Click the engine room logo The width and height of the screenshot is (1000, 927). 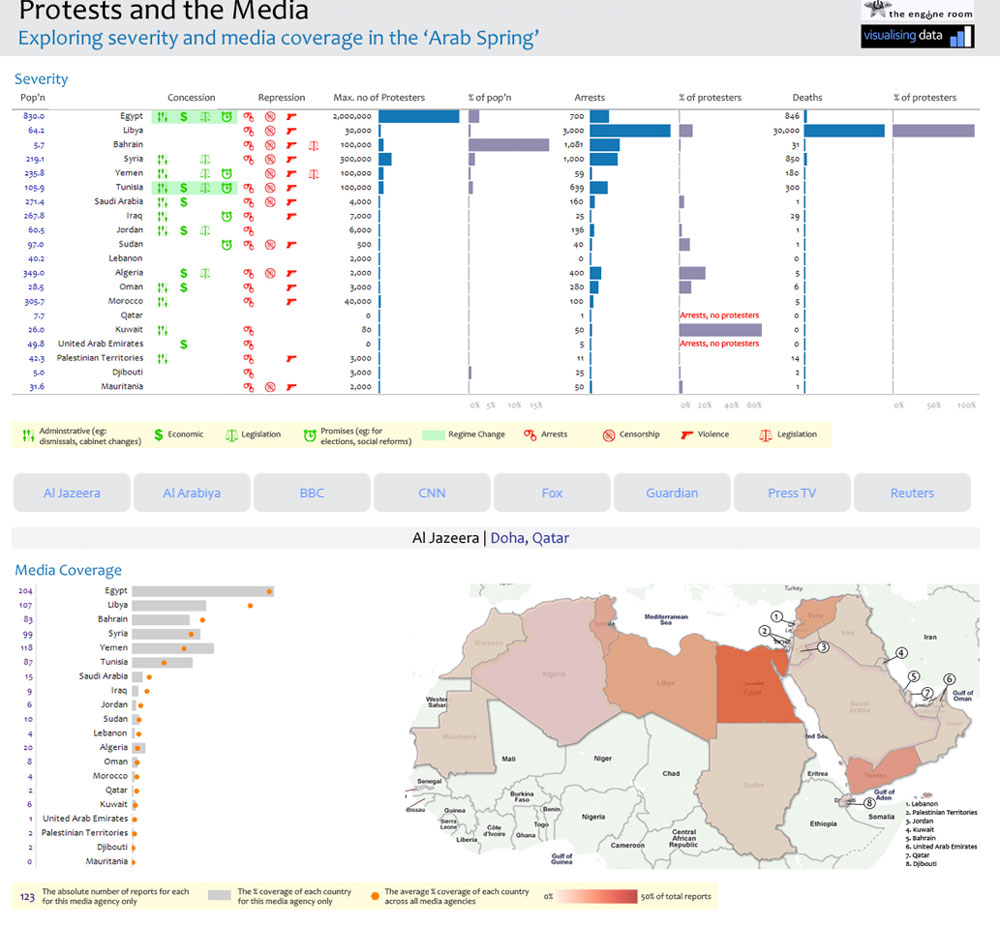(x=917, y=10)
